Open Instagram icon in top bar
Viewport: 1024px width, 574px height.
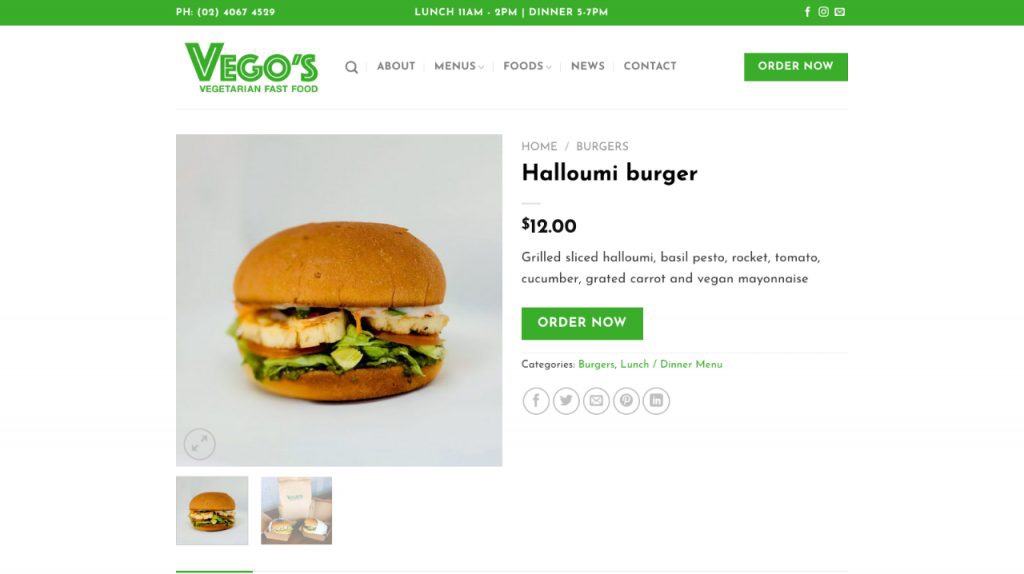(x=824, y=12)
